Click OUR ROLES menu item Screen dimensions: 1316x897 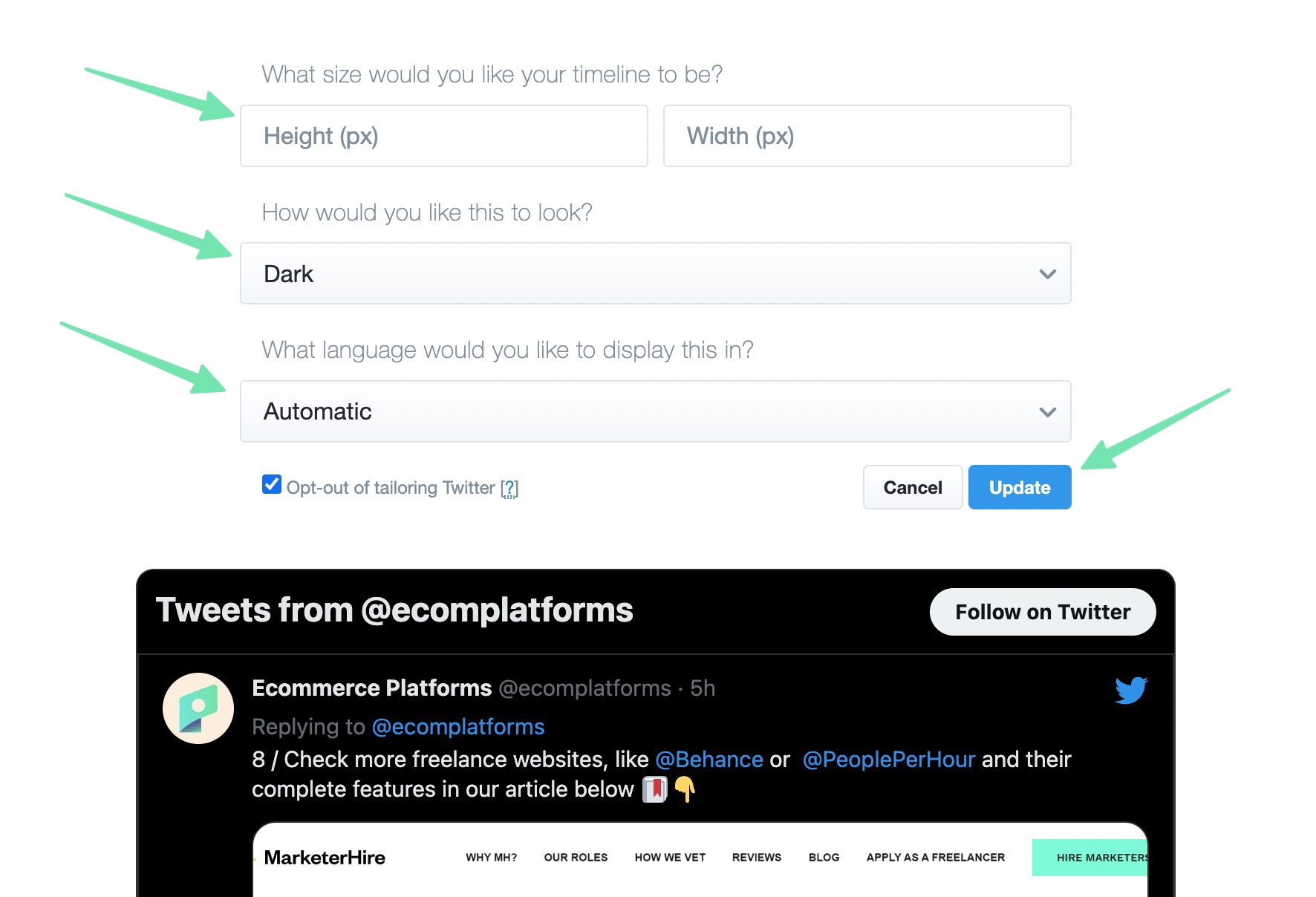pyautogui.click(x=576, y=858)
